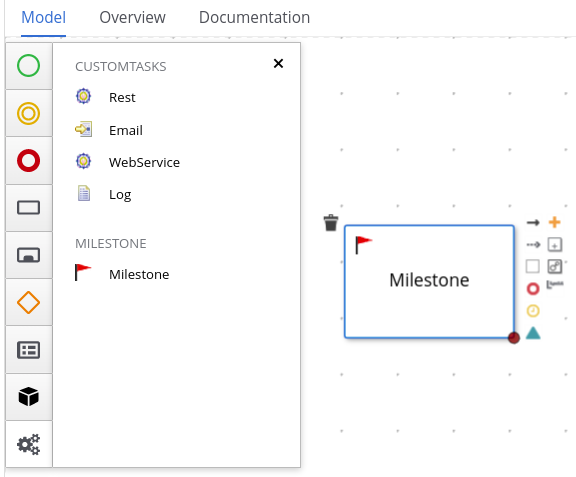Viewport: 576px width, 477px height.
Task: Create sequence flow using solid arrow icon
Action: click(x=533, y=222)
